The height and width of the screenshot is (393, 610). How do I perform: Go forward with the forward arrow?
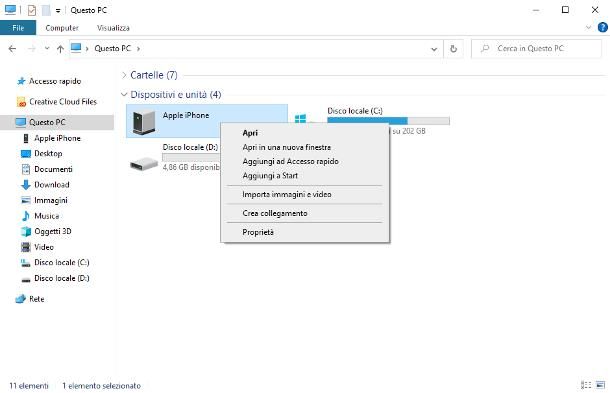coord(32,49)
